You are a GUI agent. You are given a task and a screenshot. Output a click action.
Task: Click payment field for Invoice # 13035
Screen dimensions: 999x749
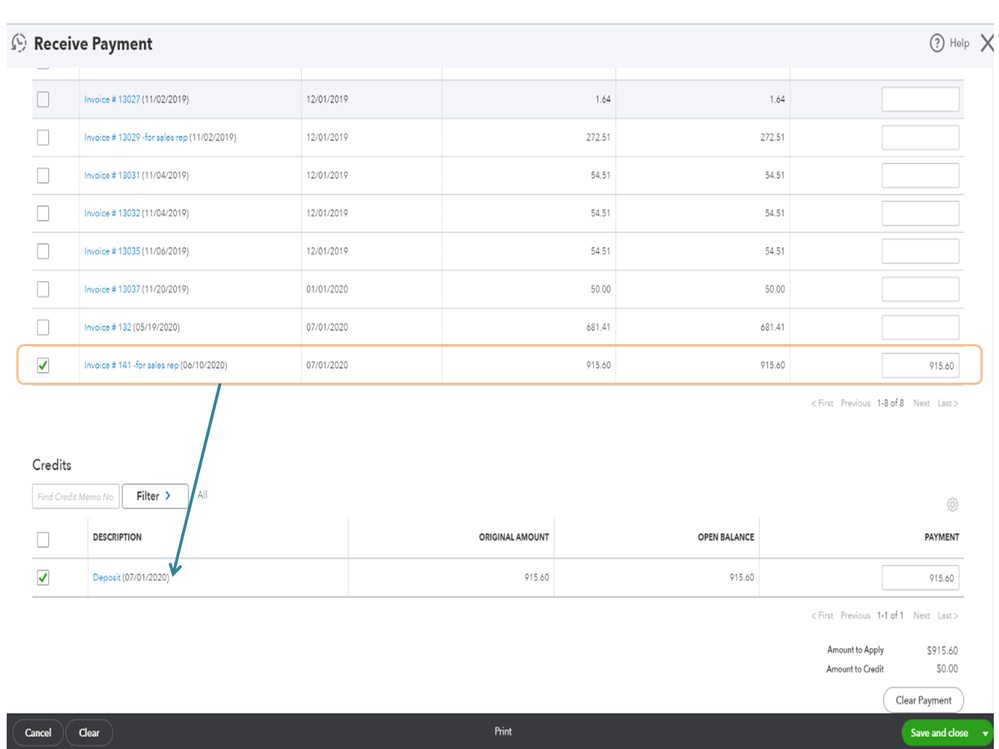click(920, 251)
